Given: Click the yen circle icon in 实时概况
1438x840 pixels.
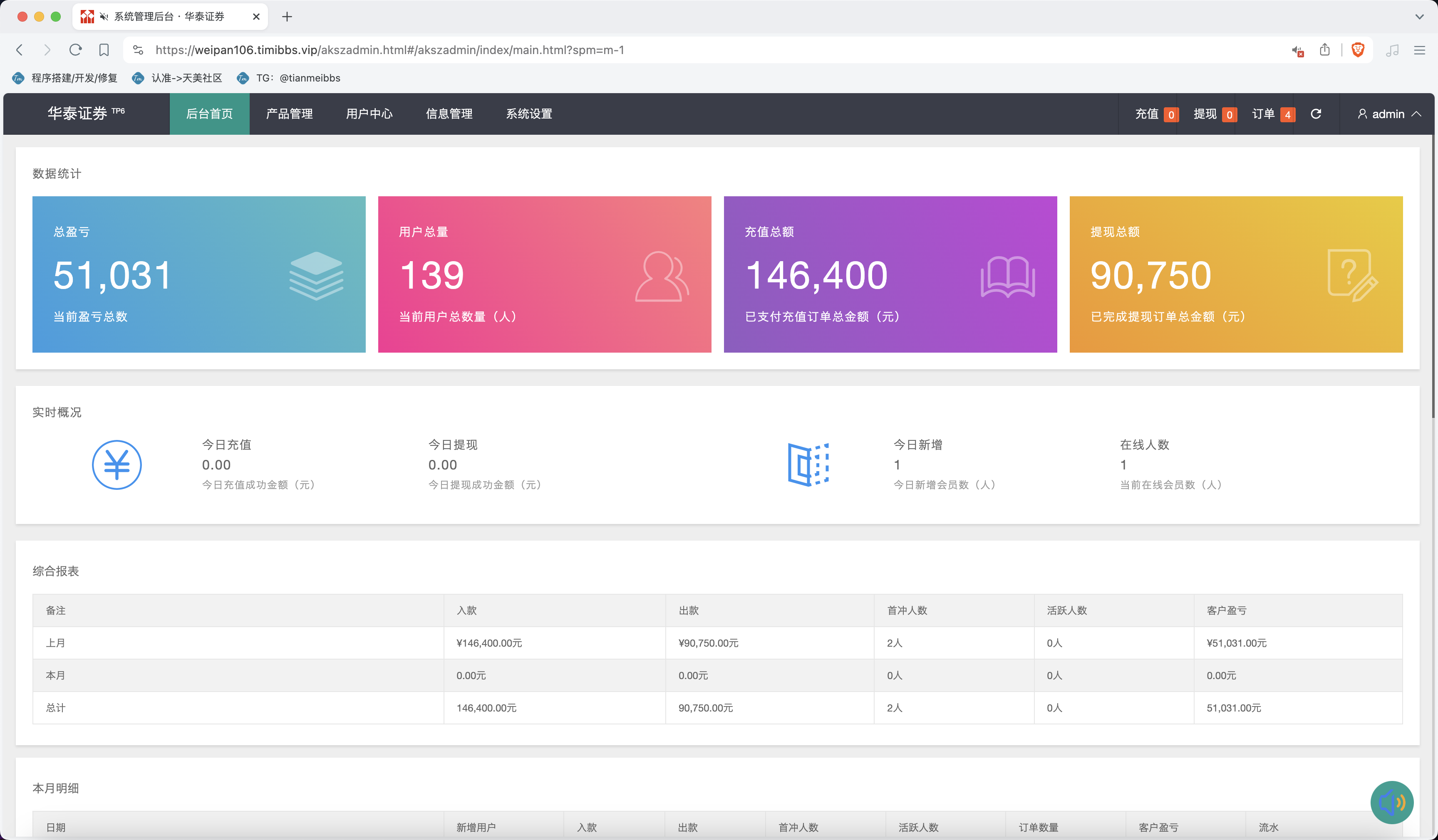Looking at the screenshot, I should (117, 465).
